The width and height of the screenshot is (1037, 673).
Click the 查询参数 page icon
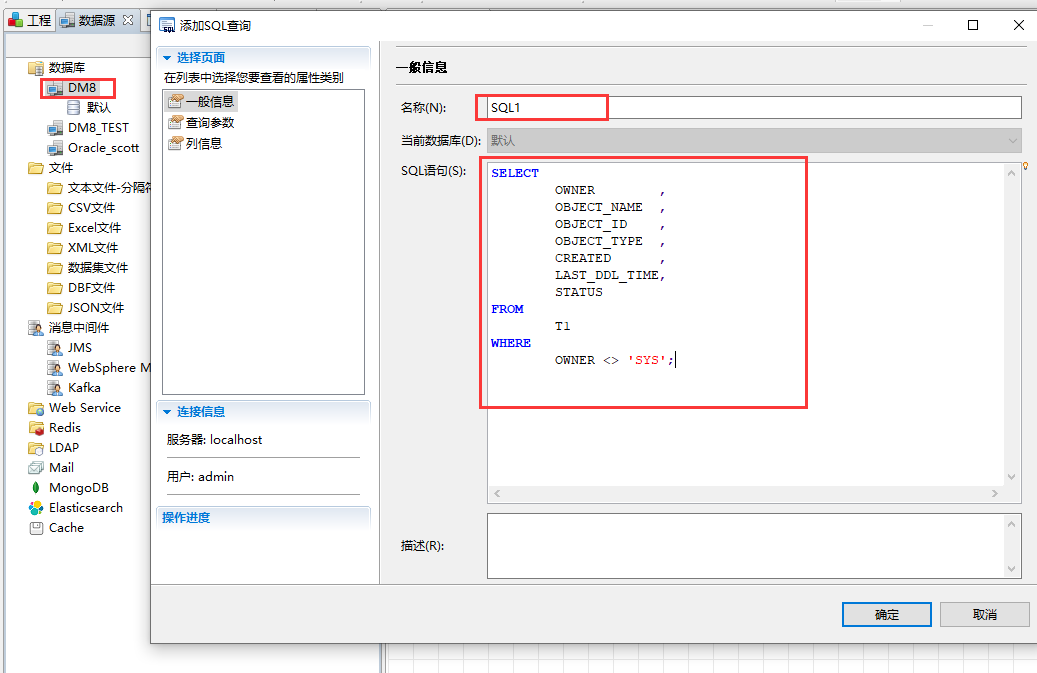175,122
